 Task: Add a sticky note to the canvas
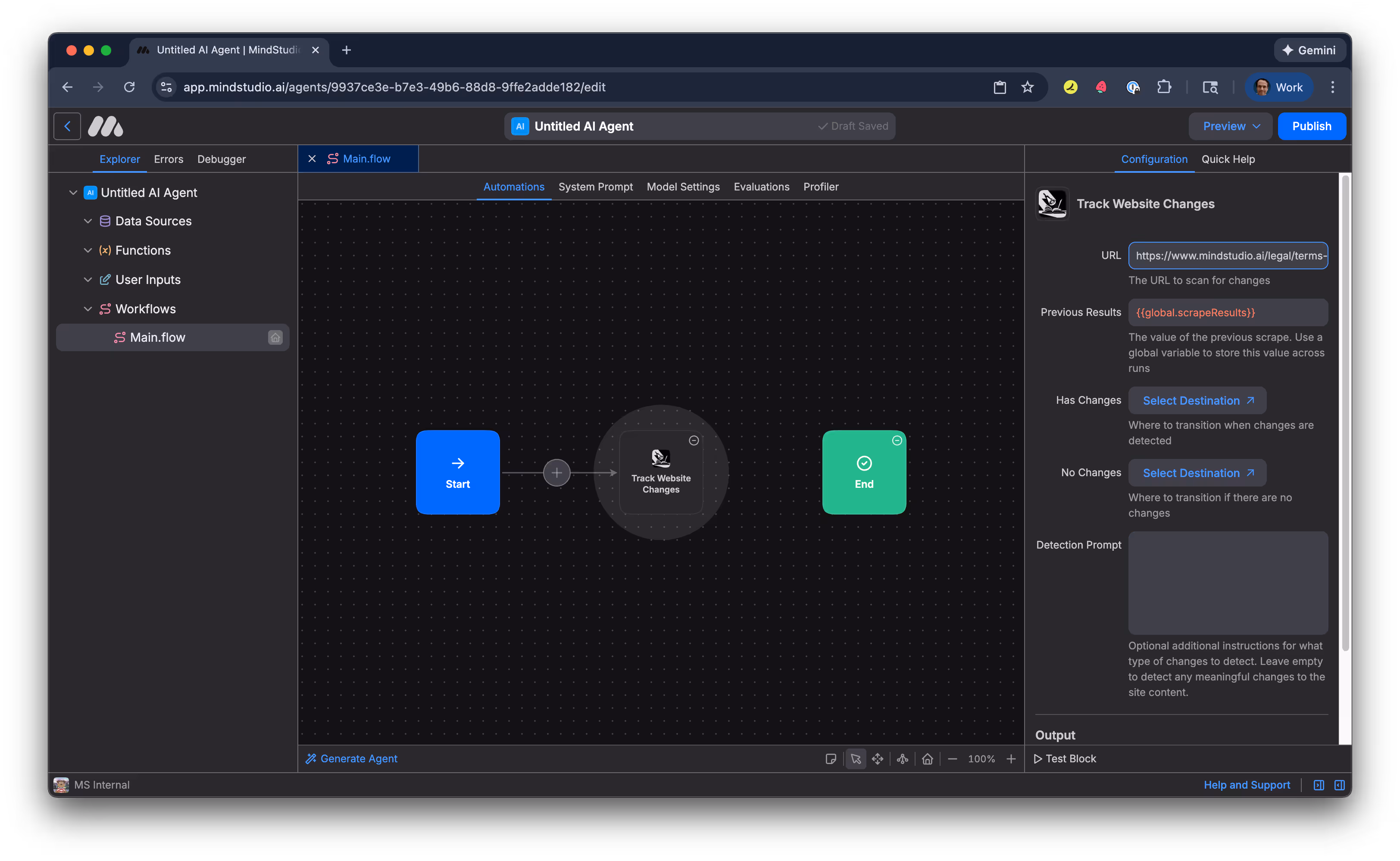(831, 758)
